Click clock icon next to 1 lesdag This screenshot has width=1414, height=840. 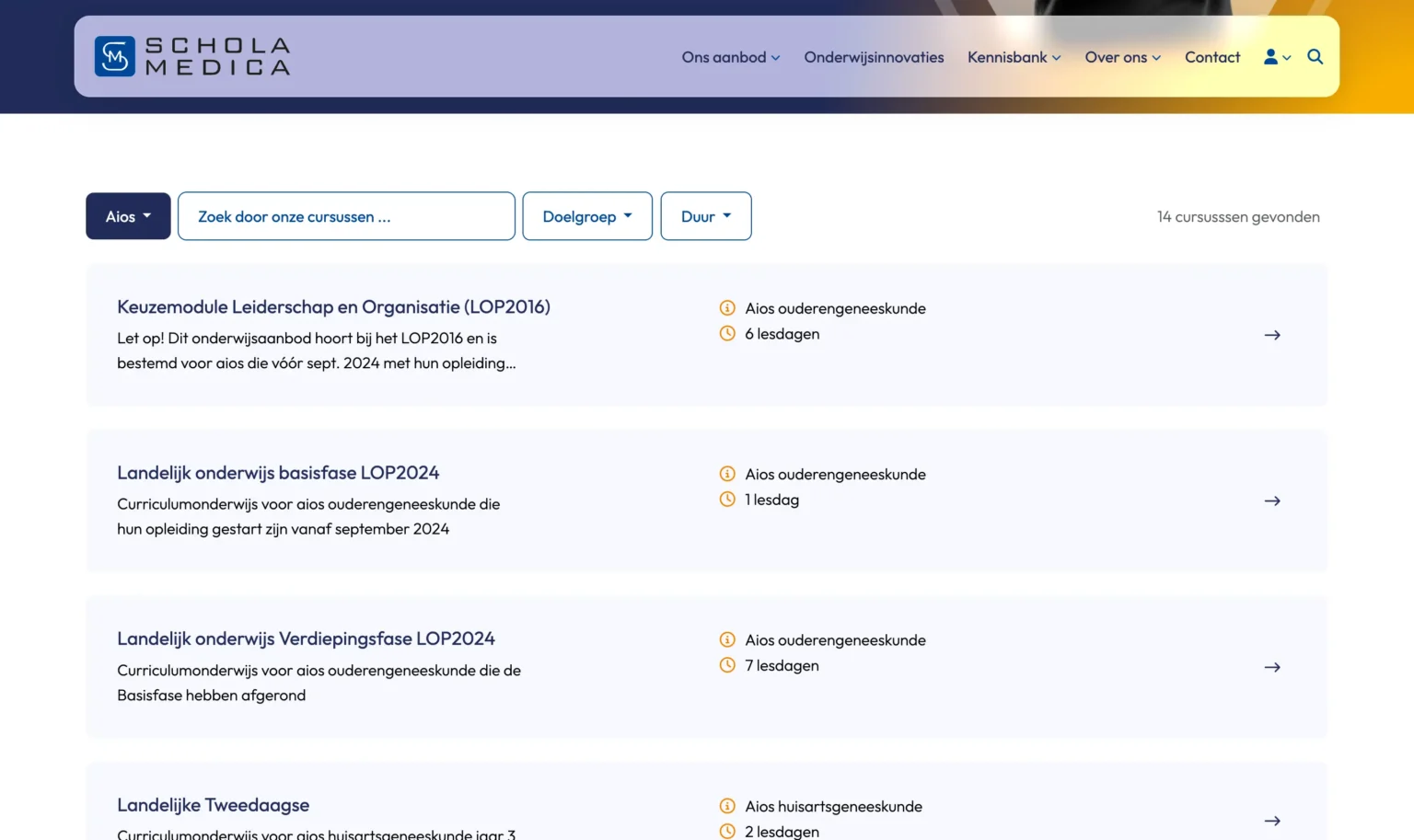(727, 499)
